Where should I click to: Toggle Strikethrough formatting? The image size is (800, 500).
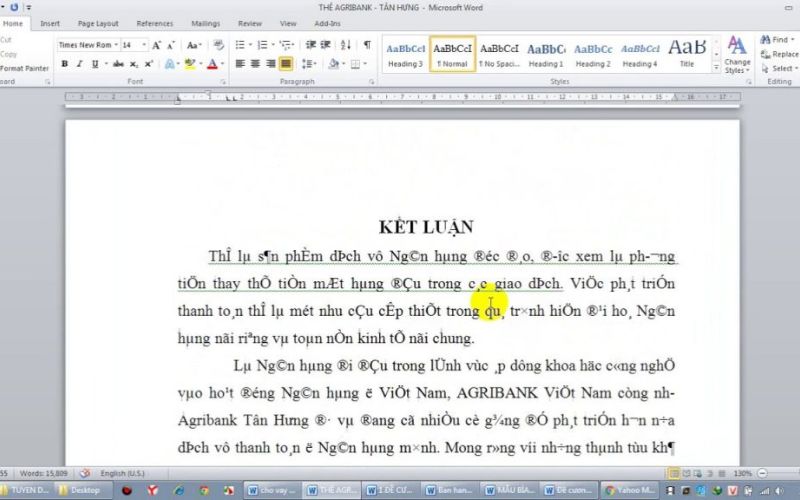coord(118,64)
